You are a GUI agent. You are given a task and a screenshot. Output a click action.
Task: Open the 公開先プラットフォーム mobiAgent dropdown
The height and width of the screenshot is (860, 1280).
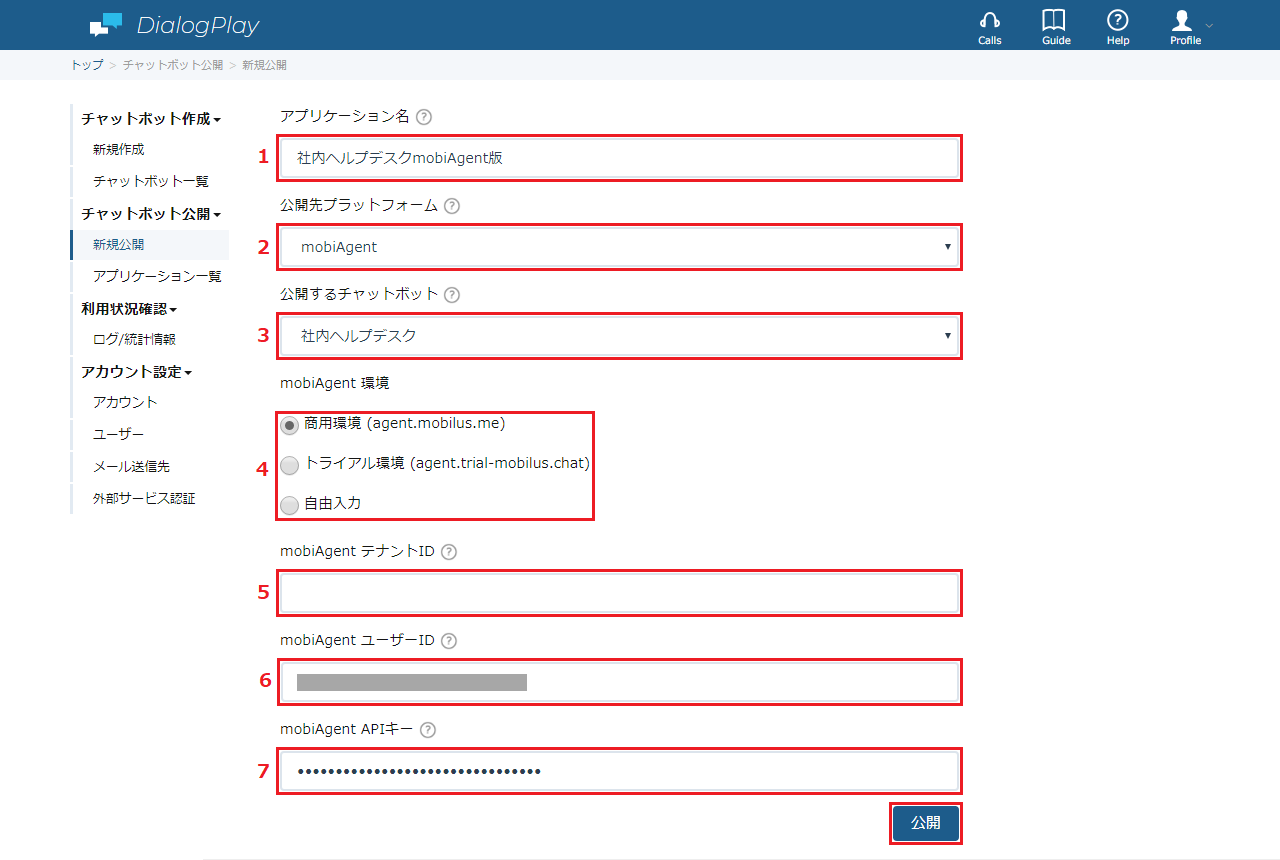tap(620, 247)
